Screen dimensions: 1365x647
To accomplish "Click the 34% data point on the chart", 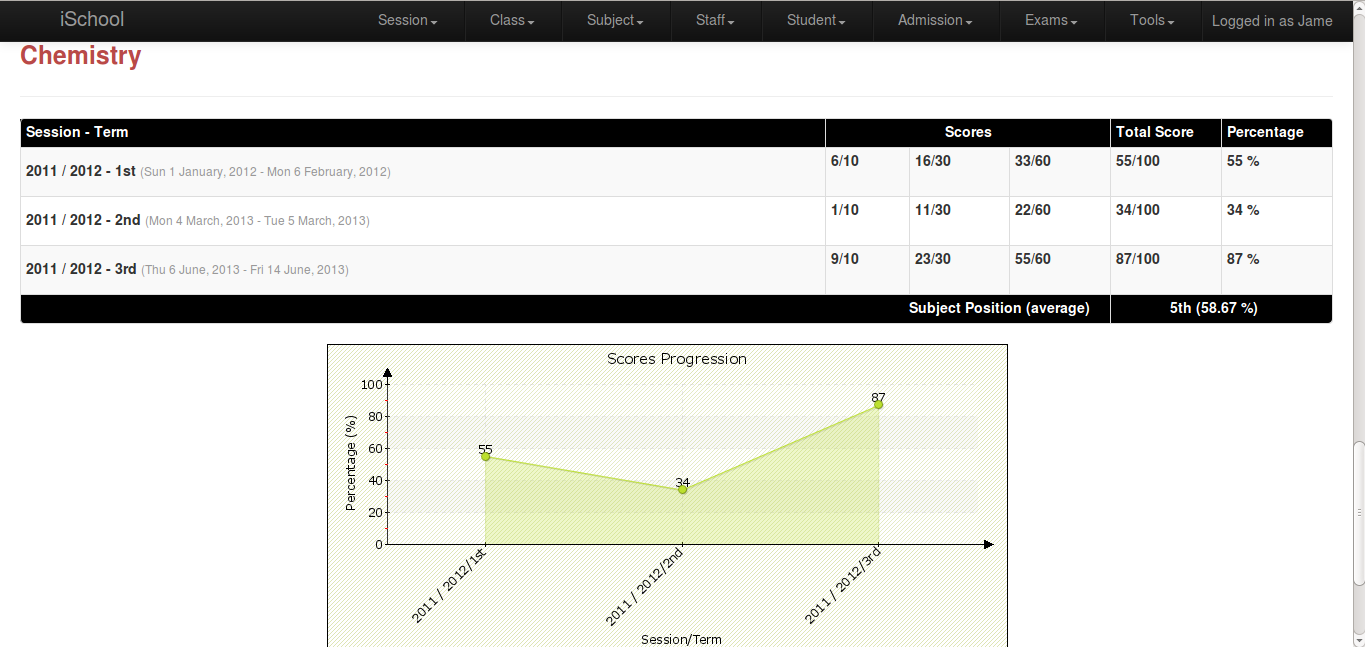I will coord(681,490).
